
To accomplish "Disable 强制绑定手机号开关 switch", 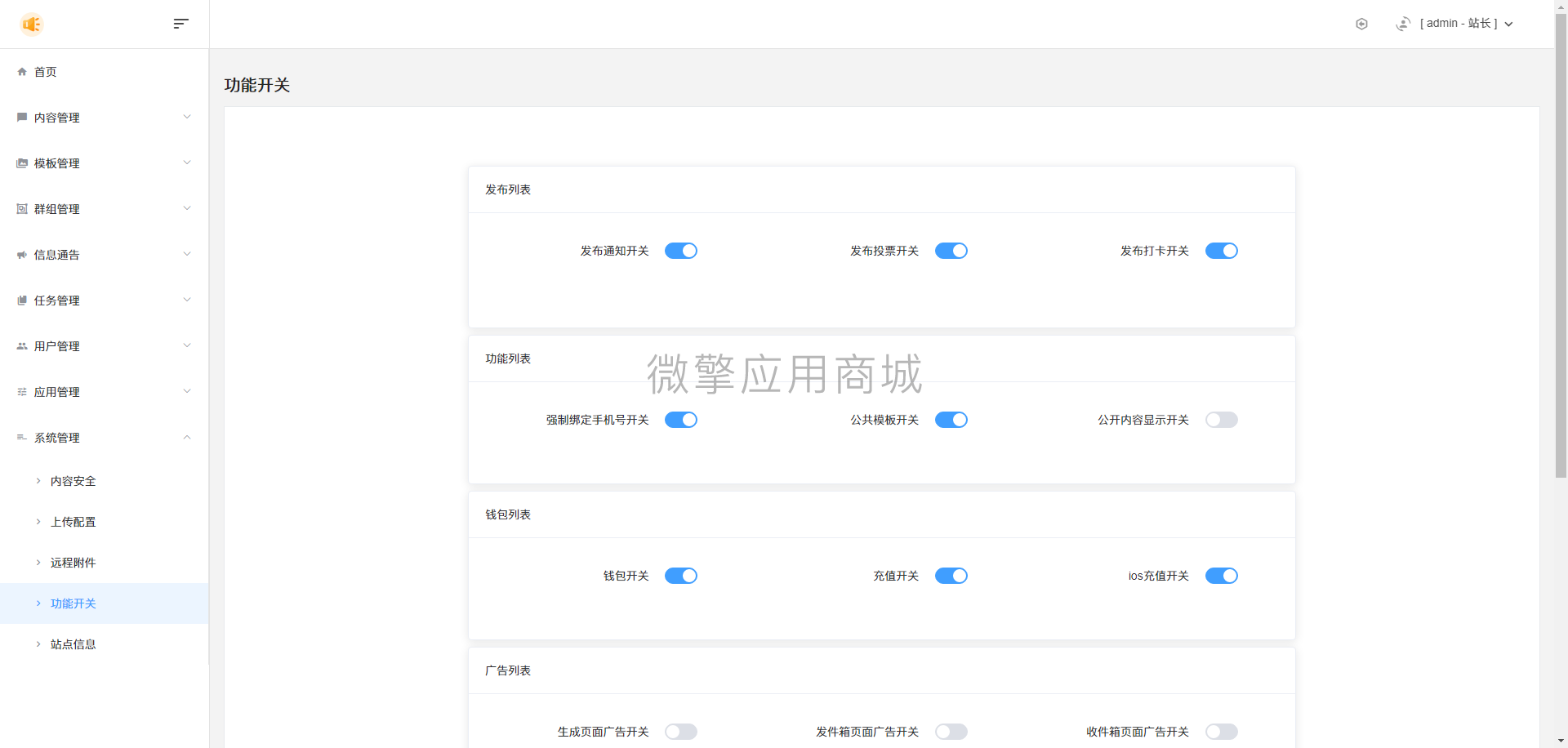I will (x=681, y=420).
